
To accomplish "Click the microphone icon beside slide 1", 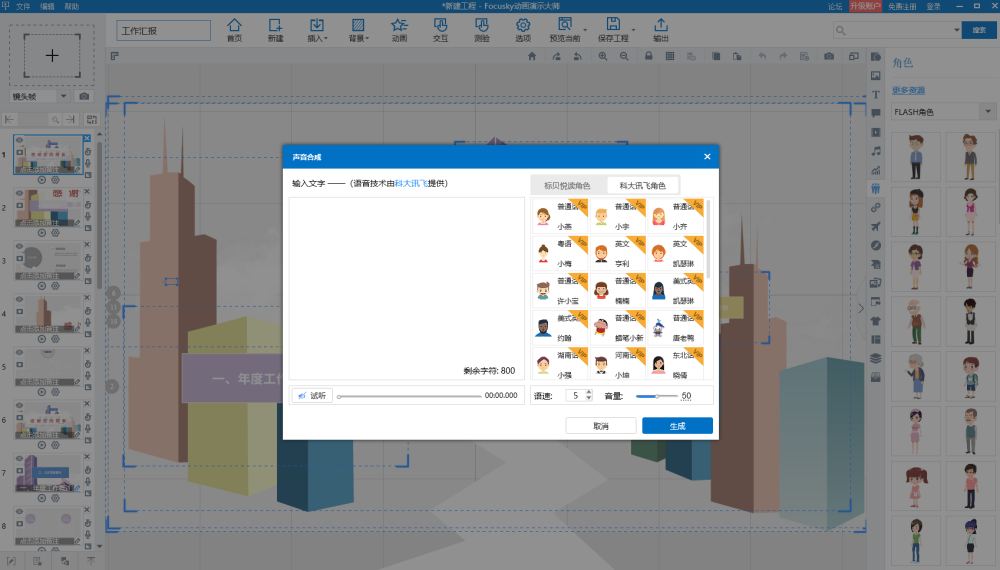I will coord(88,163).
